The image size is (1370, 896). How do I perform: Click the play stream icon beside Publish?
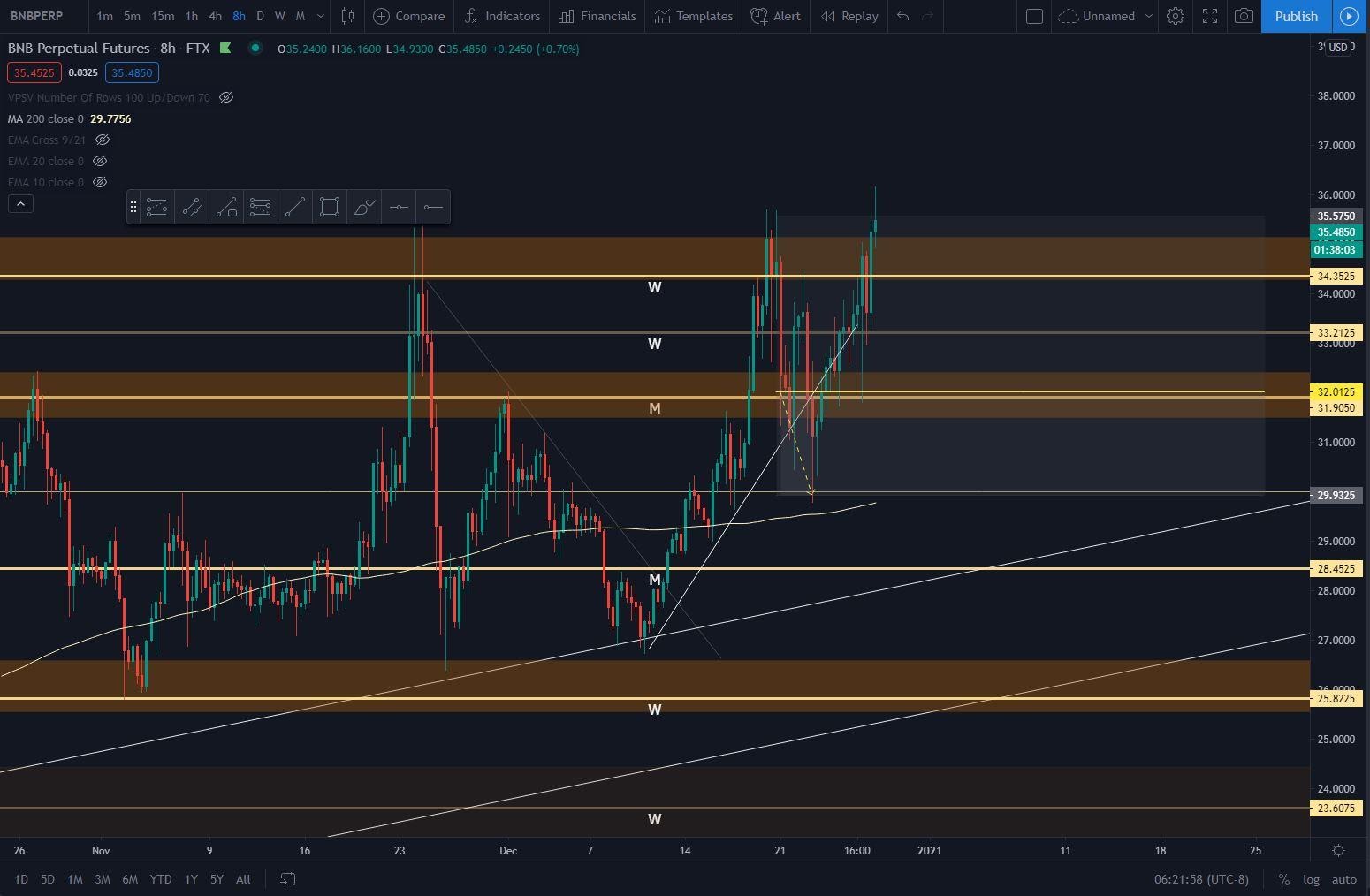pos(1350,16)
